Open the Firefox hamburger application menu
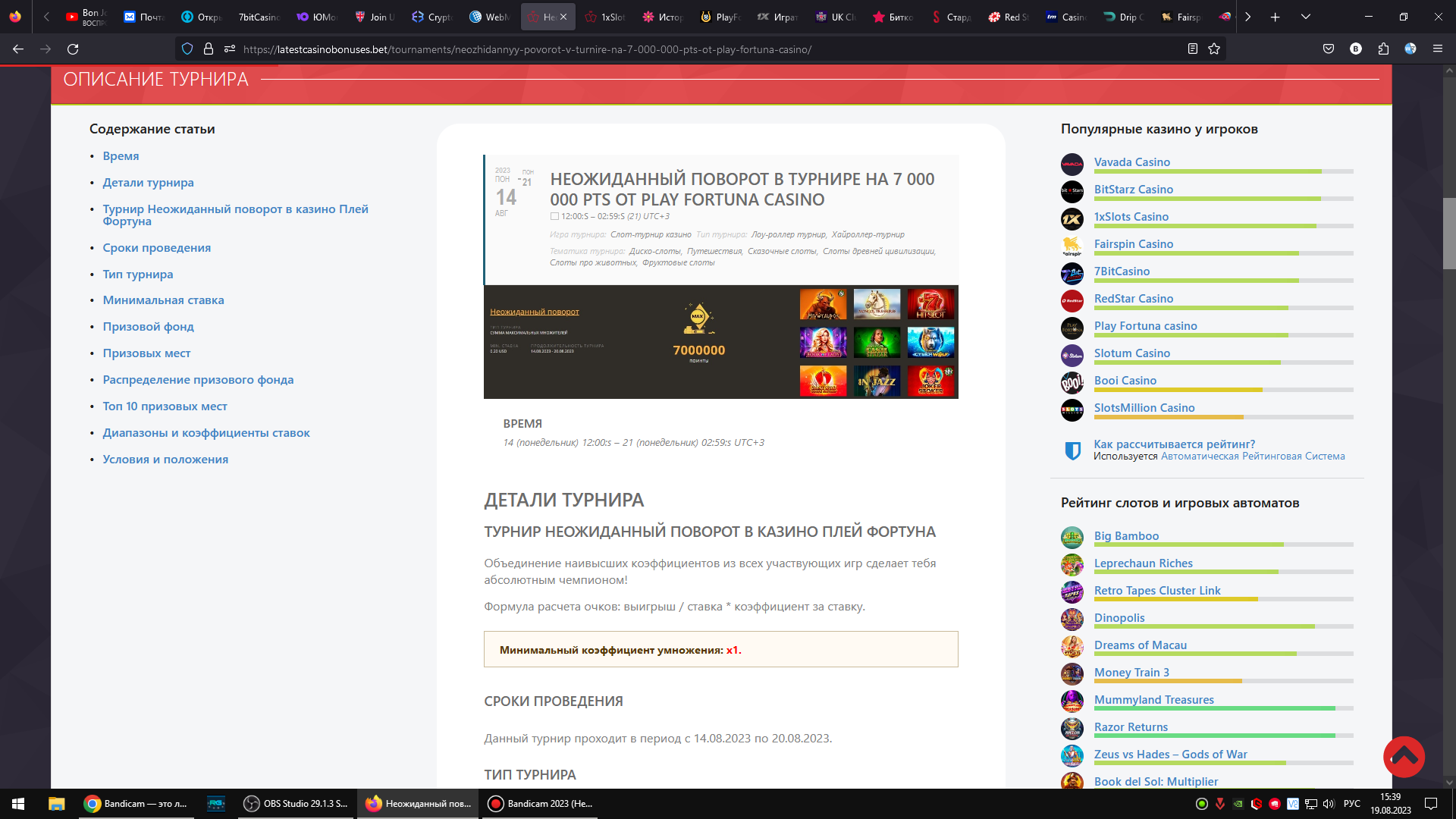 click(1437, 49)
